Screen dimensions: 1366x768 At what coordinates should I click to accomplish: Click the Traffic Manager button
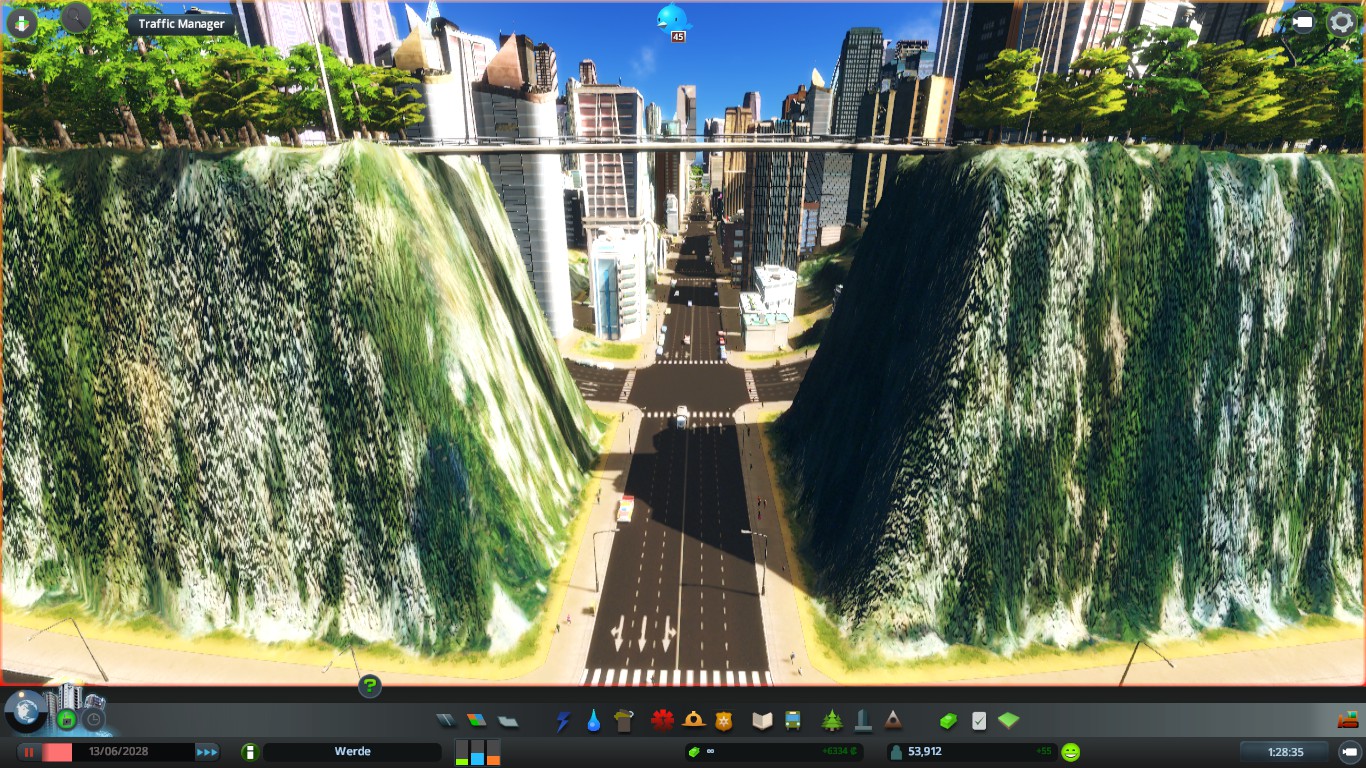click(x=182, y=24)
